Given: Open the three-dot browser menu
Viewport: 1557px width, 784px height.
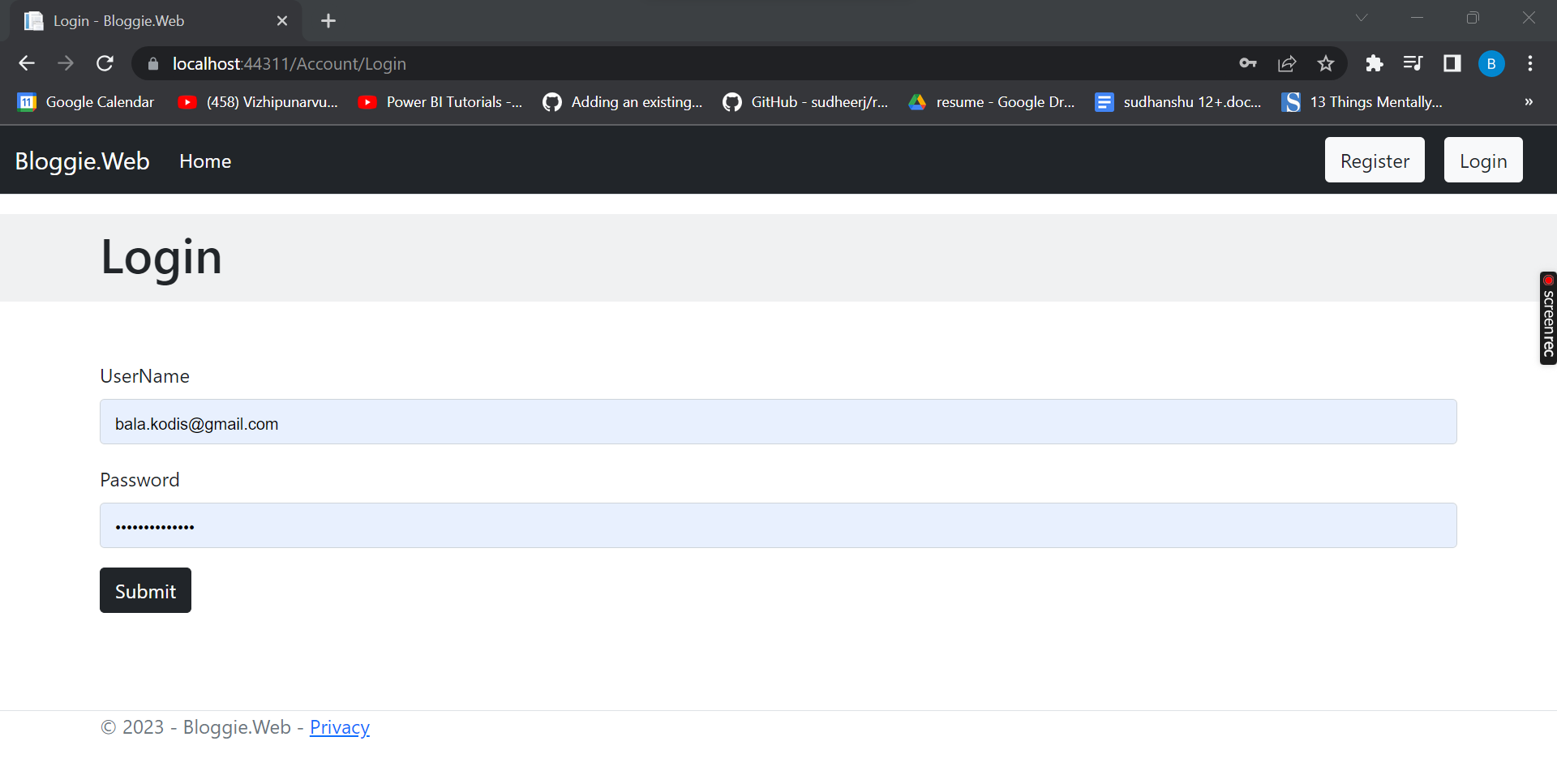Looking at the screenshot, I should point(1530,63).
